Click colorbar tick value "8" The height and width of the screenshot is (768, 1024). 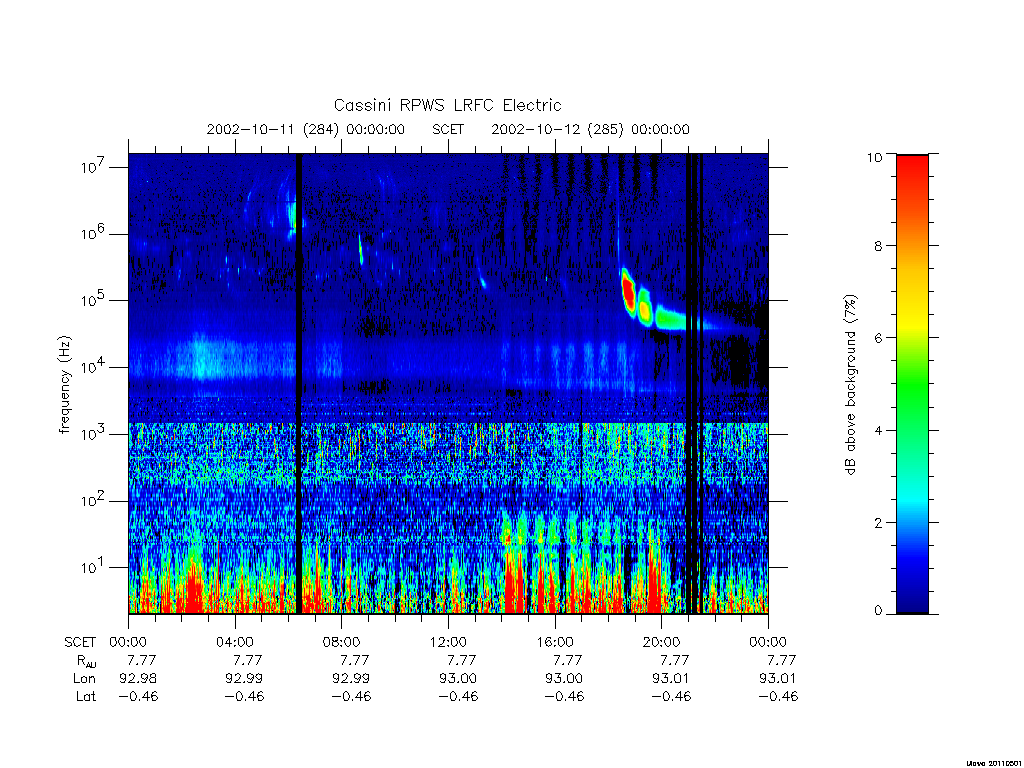[878, 246]
